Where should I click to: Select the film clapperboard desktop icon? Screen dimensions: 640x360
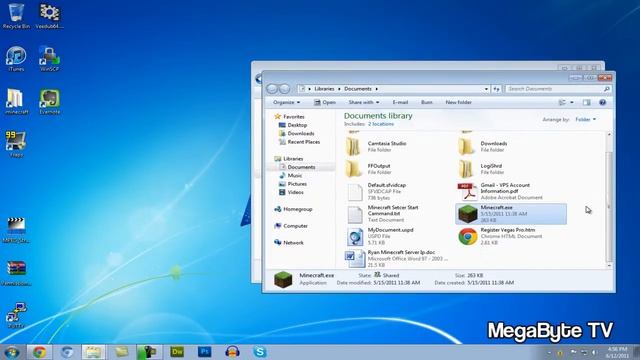click(x=16, y=230)
